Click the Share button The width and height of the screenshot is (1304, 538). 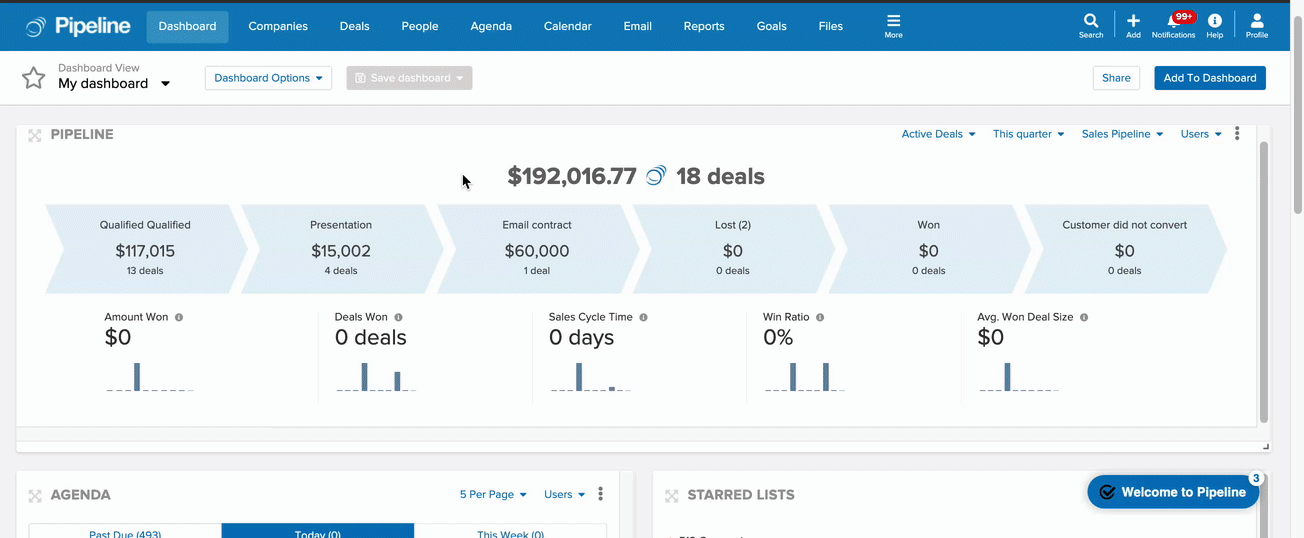tap(1116, 78)
